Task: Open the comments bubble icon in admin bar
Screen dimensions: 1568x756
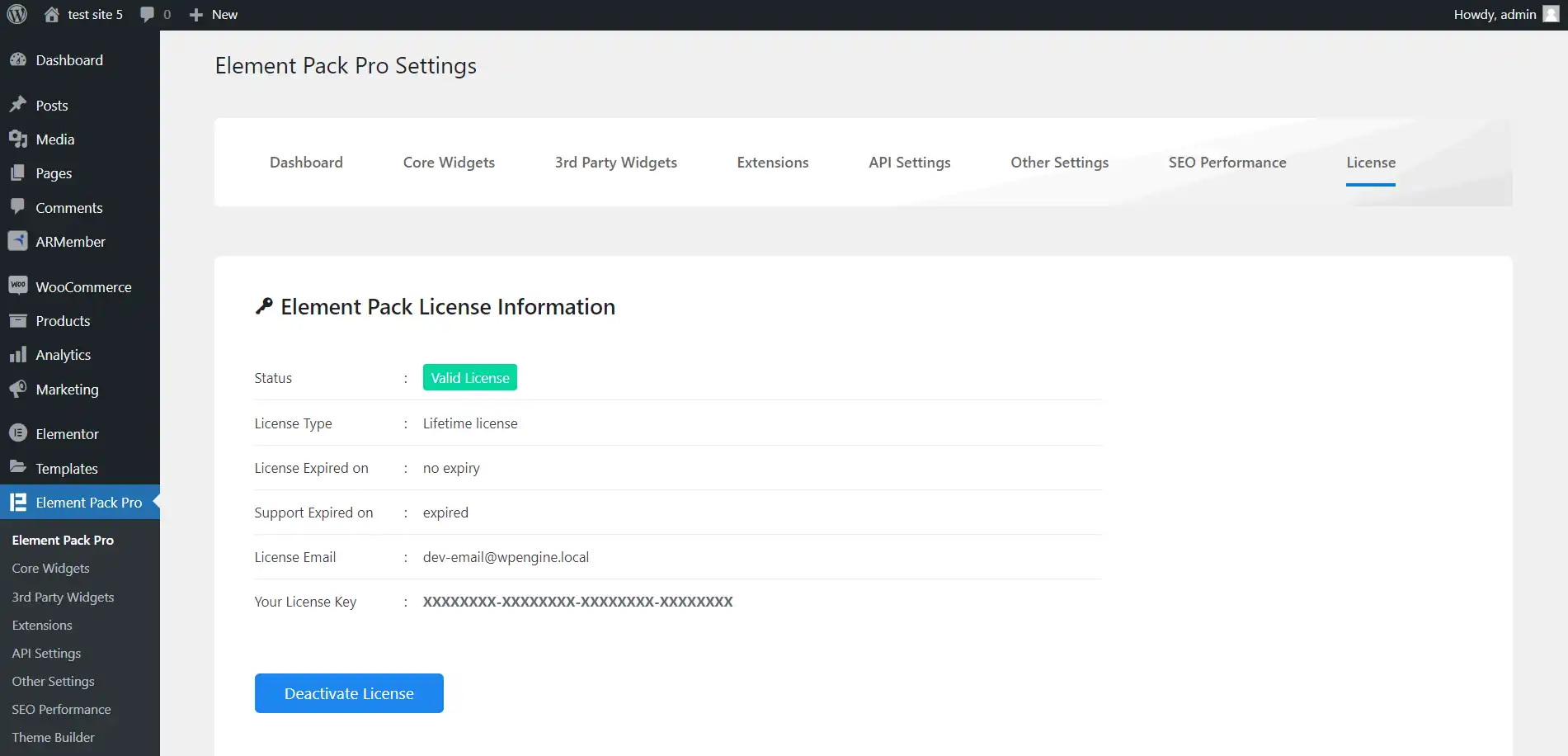Action: click(148, 14)
